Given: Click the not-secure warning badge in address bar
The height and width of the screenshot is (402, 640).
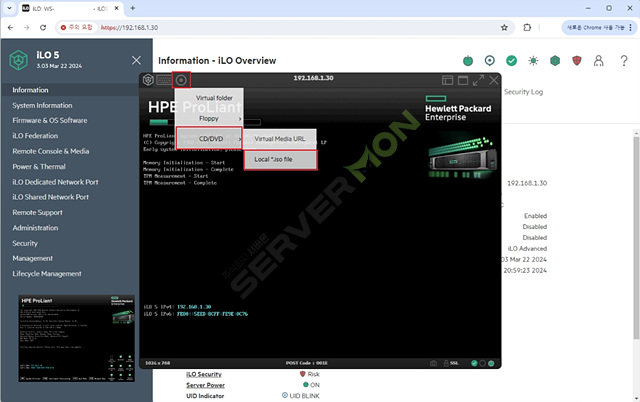Looking at the screenshot, I should coord(76,27).
